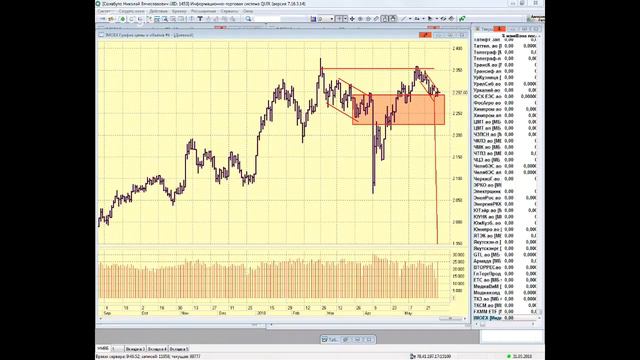Click the black funnel filter toolbar icon

(200, 19)
